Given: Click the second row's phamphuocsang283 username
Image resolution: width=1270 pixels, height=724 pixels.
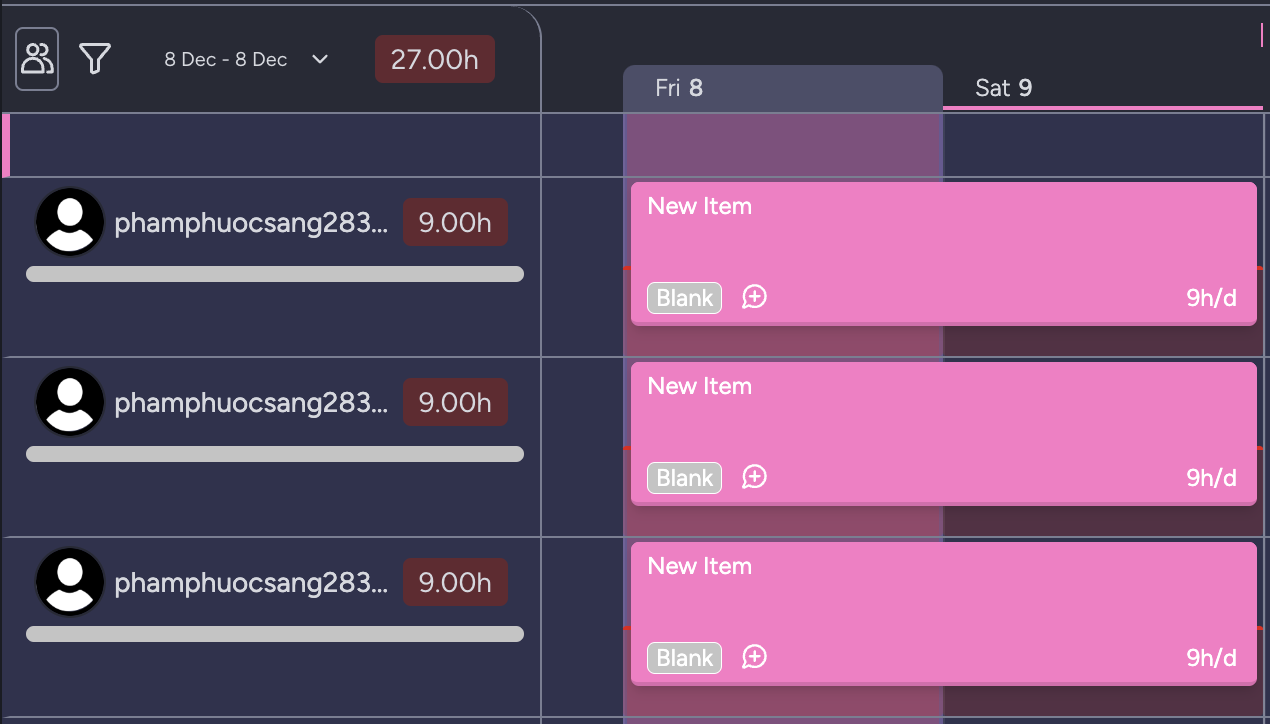Looking at the screenshot, I should point(250,403).
